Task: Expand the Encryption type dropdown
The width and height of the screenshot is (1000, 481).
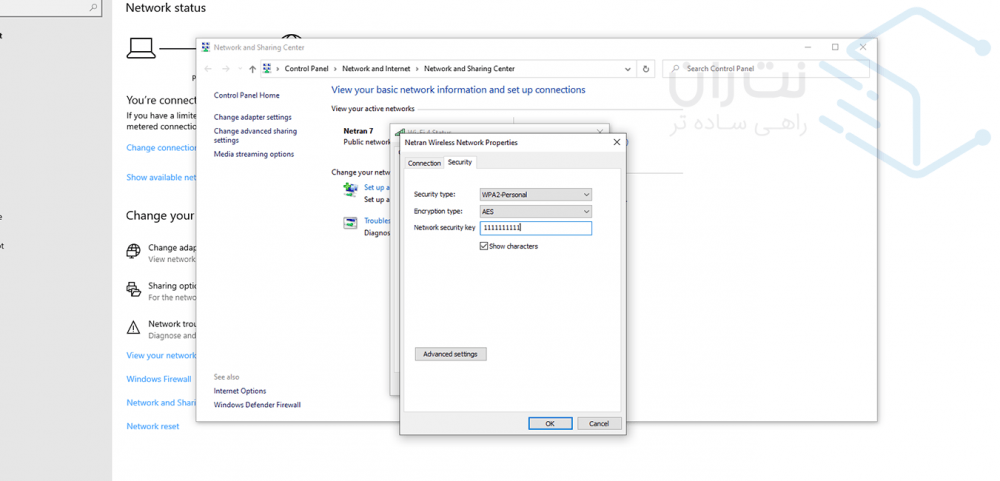Action: click(x=535, y=212)
